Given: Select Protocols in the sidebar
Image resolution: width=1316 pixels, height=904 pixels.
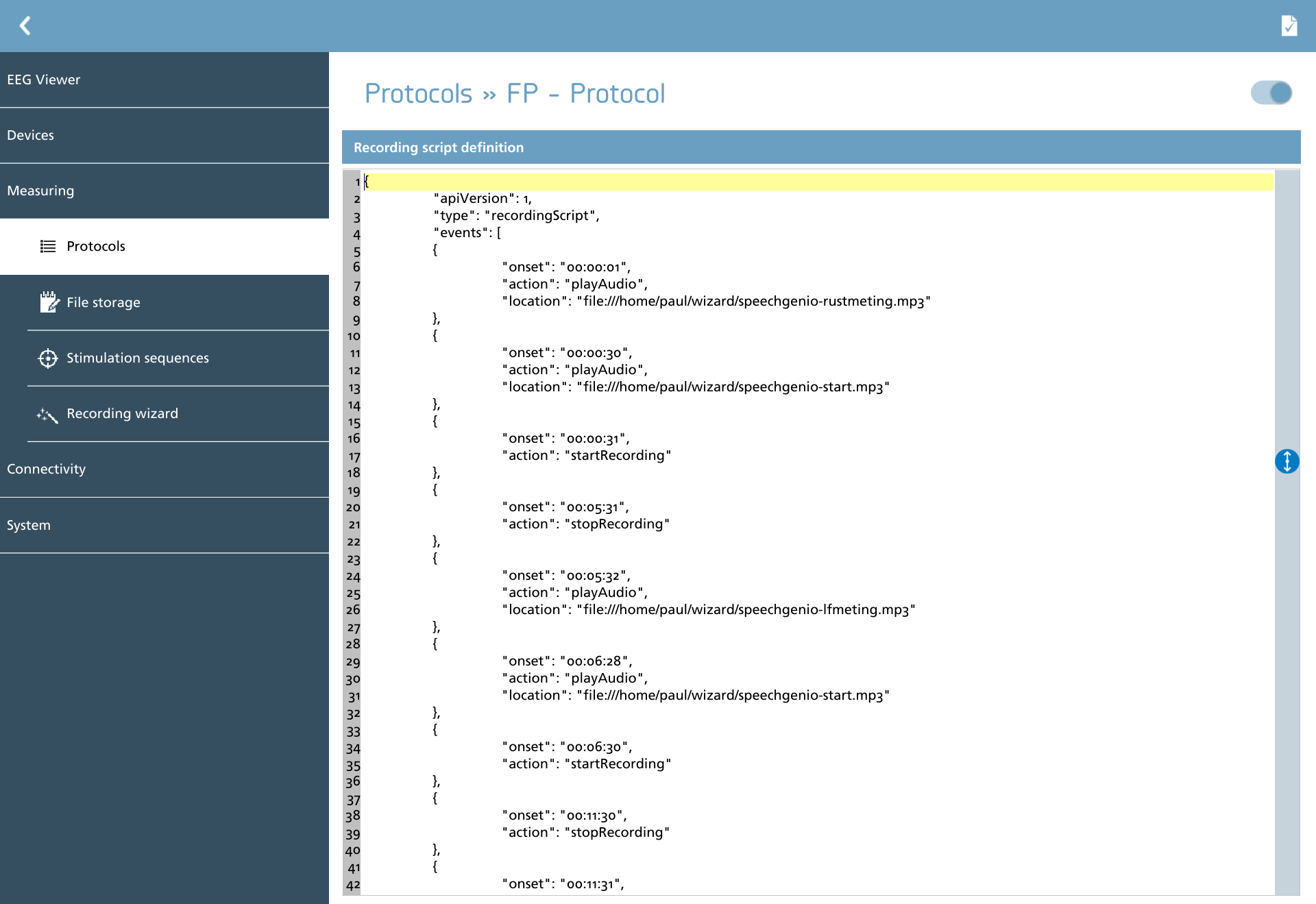Looking at the screenshot, I should click(164, 246).
